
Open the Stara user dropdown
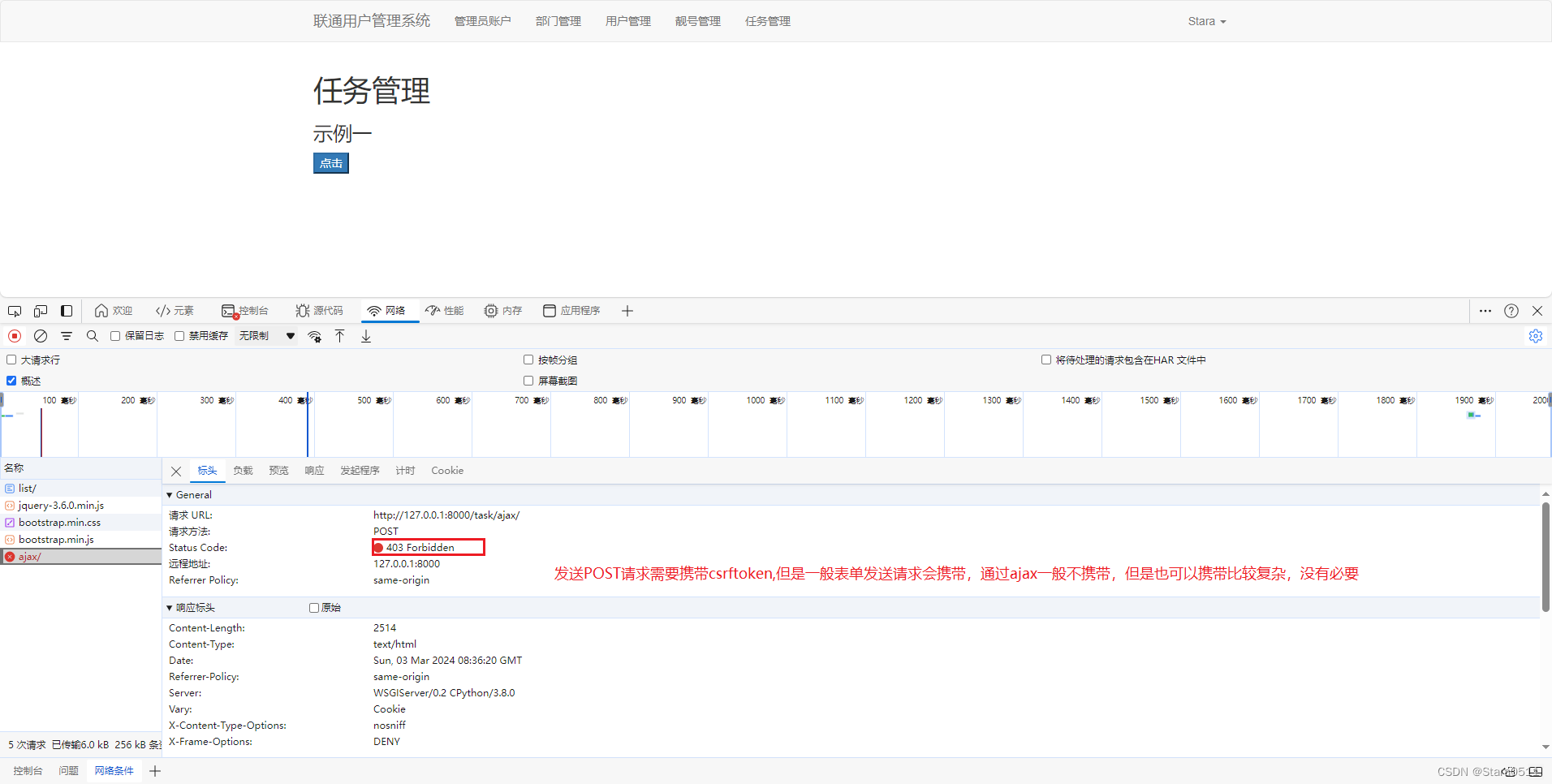[x=1207, y=21]
